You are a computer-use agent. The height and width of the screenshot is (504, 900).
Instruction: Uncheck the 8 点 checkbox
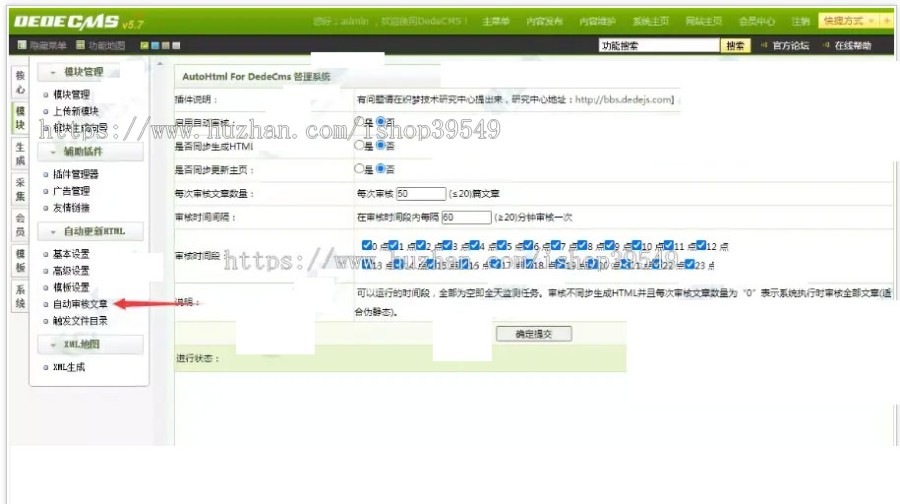[582, 245]
